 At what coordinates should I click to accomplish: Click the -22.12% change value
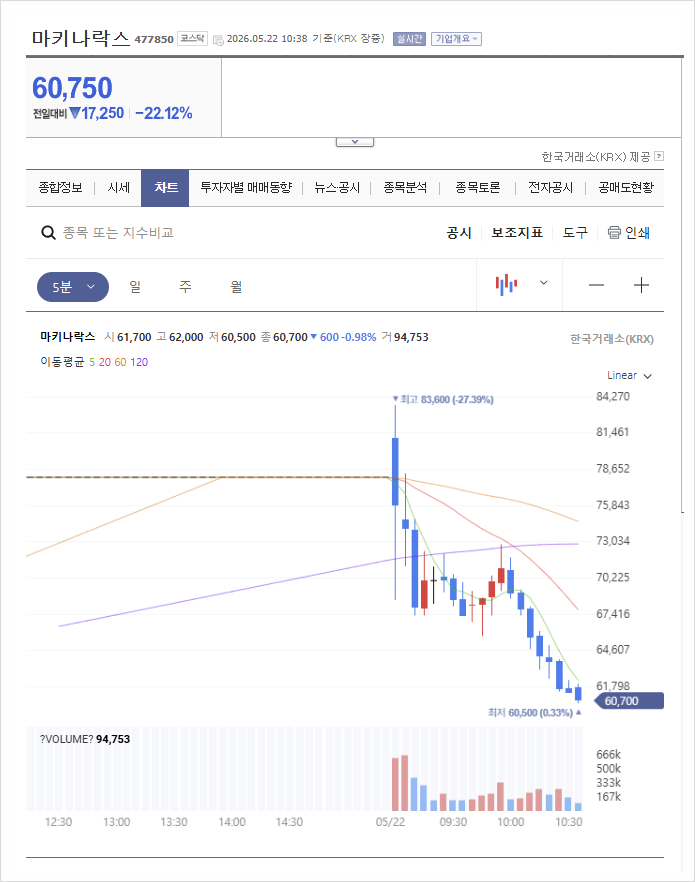click(x=164, y=114)
